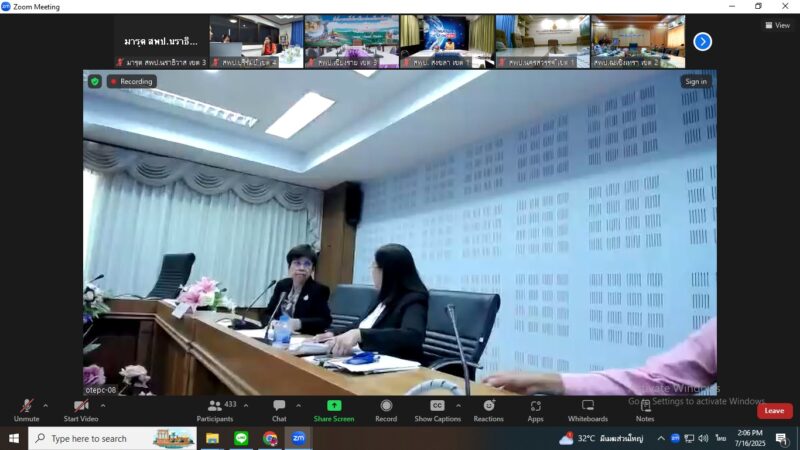This screenshot has height=450, width=800.
Task: Click the Sign in button
Action: [695, 82]
